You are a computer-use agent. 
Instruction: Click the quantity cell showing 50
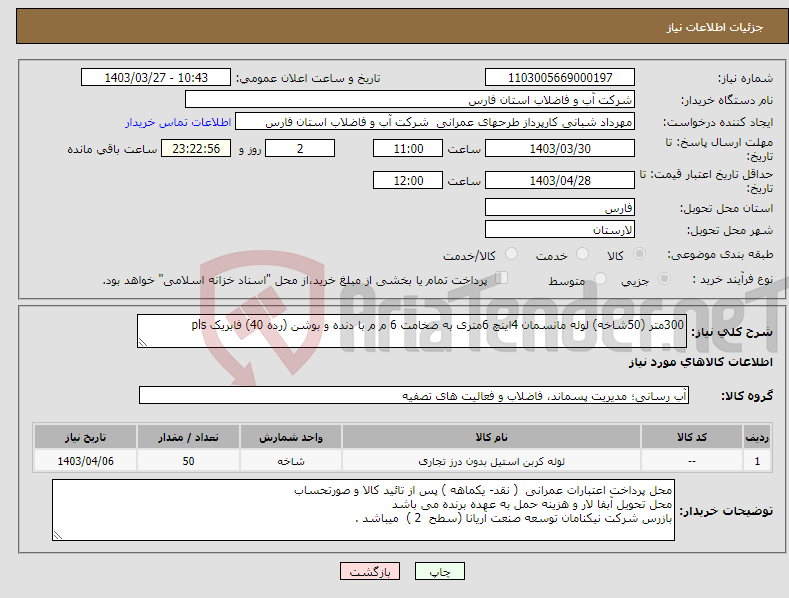coord(188,461)
